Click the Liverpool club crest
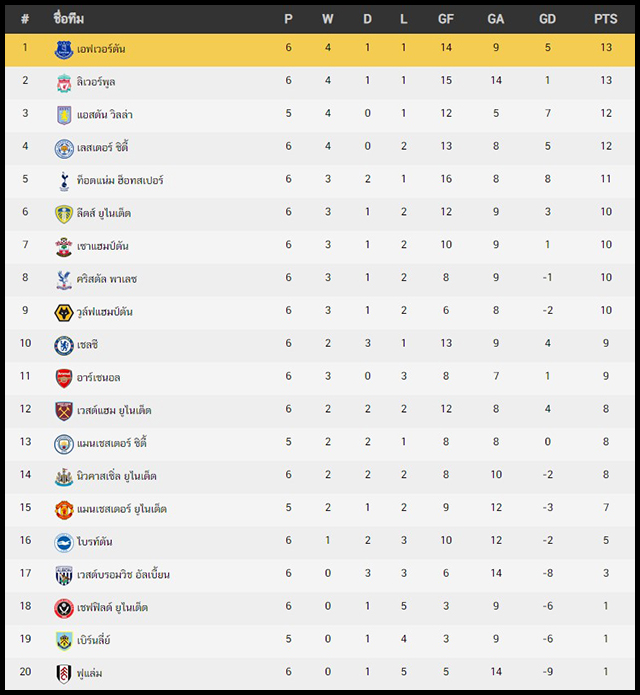Image resolution: width=640 pixels, height=695 pixels. click(x=64, y=82)
